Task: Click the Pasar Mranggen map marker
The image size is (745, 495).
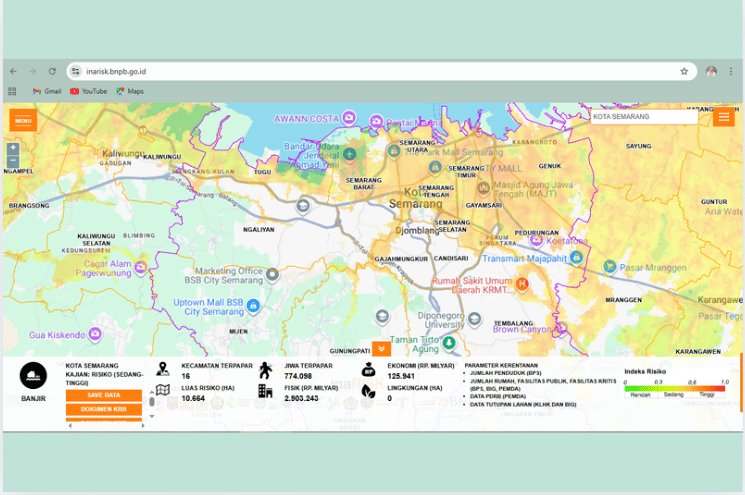Action: tap(610, 266)
